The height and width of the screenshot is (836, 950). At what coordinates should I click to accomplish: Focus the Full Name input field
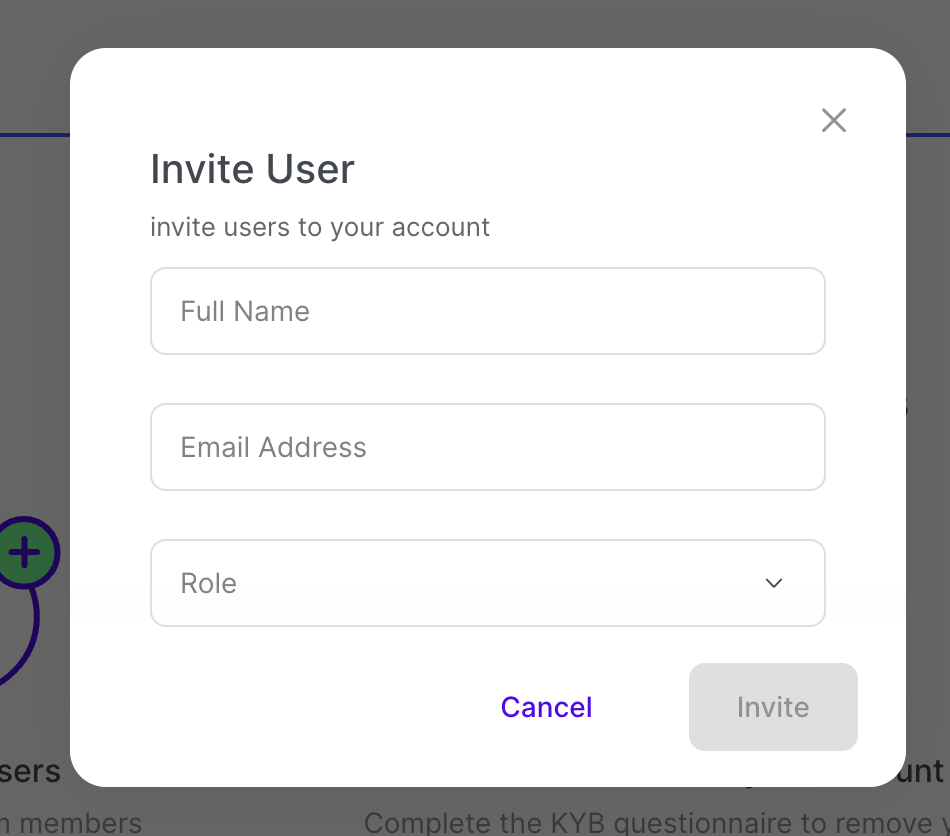[x=487, y=311]
